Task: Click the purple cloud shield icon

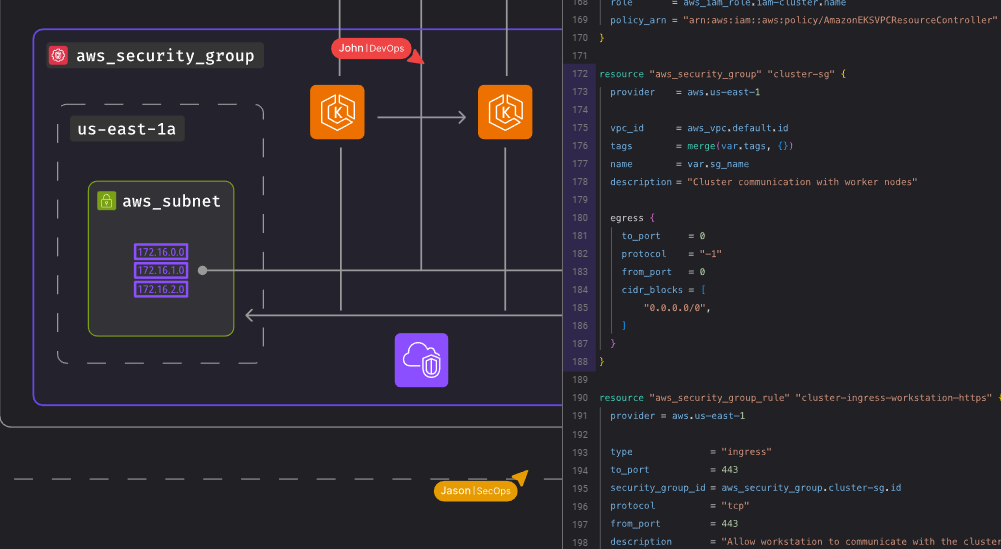Action: click(x=421, y=360)
